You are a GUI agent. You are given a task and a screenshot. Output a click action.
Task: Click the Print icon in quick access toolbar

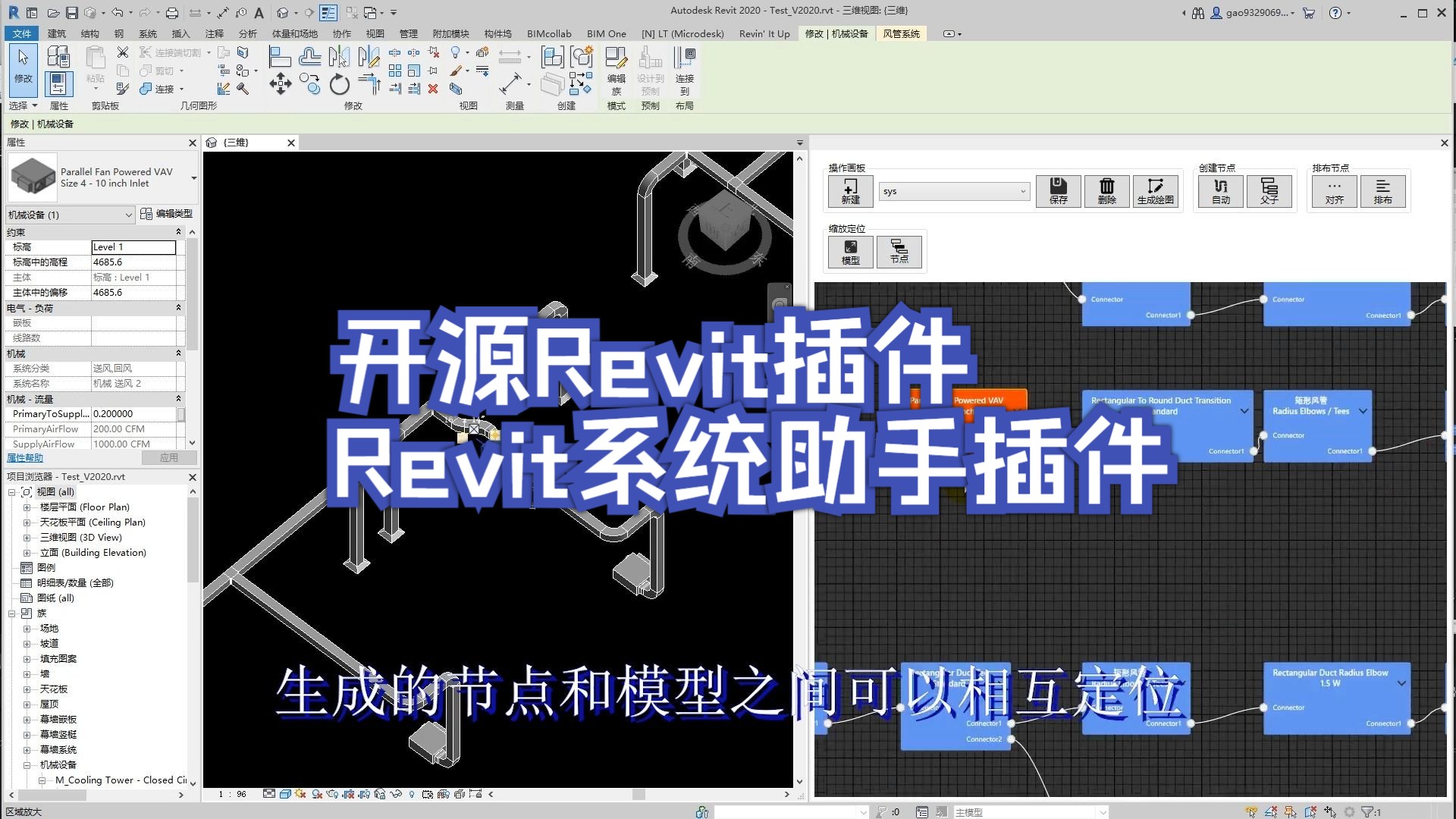click(172, 13)
